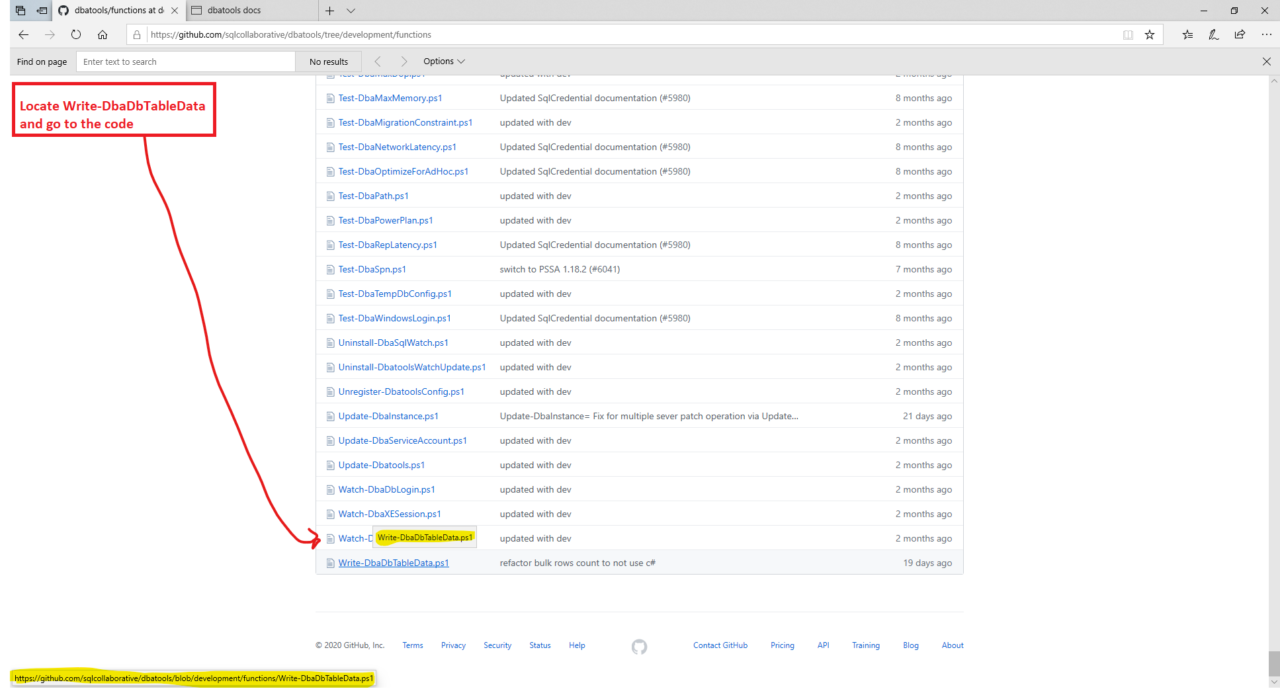Click the add notes pen icon
This screenshot has height=689, width=1280.
coord(1213,34)
